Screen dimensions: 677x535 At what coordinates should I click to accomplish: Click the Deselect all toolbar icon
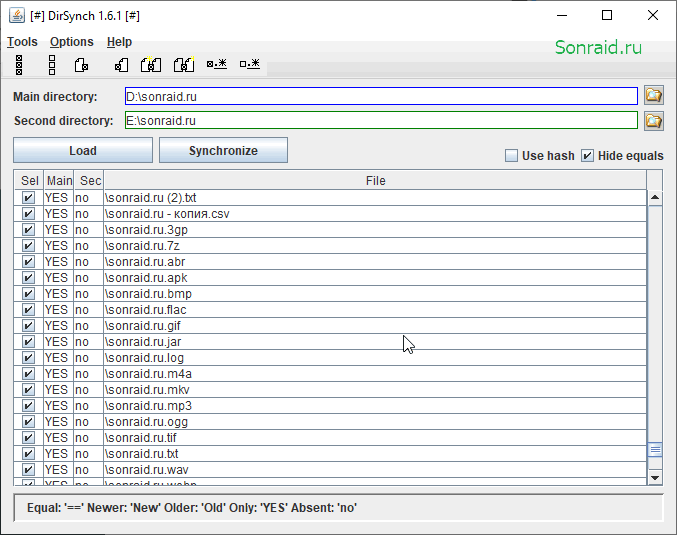pos(52,65)
